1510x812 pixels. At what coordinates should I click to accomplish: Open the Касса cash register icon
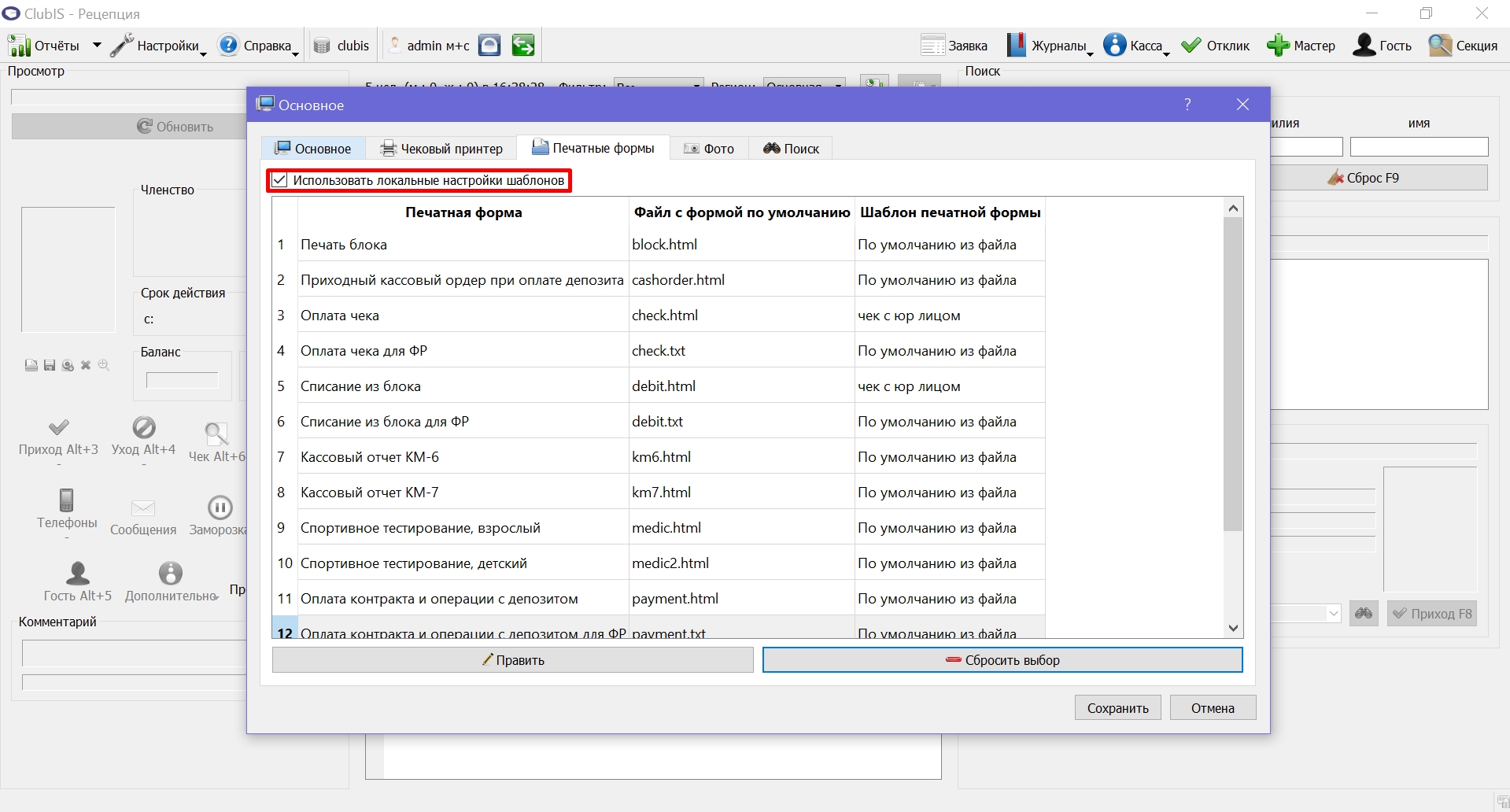1114,46
